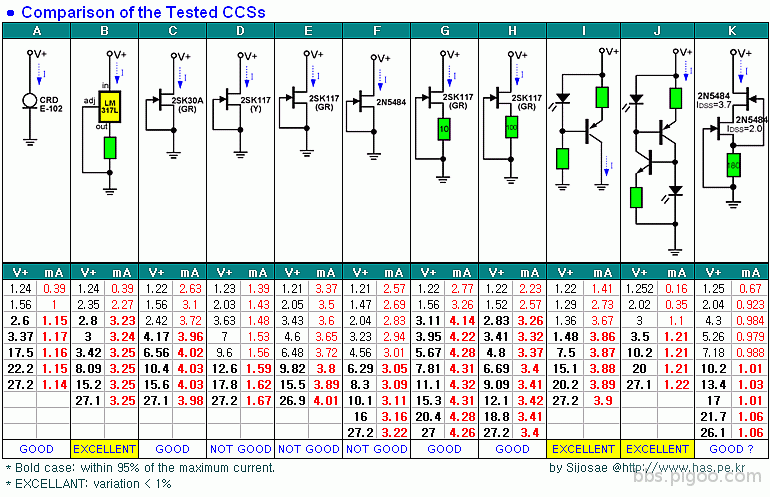Screen dimensions: 770x497
Task: Click the current value 4.01
Action: tap(326, 401)
